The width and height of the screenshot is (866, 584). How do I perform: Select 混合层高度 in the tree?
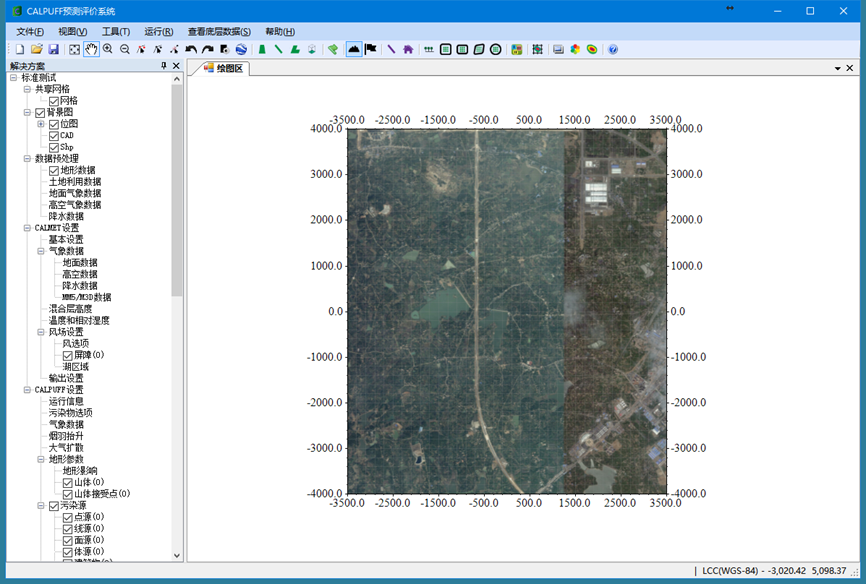[x=70, y=309]
